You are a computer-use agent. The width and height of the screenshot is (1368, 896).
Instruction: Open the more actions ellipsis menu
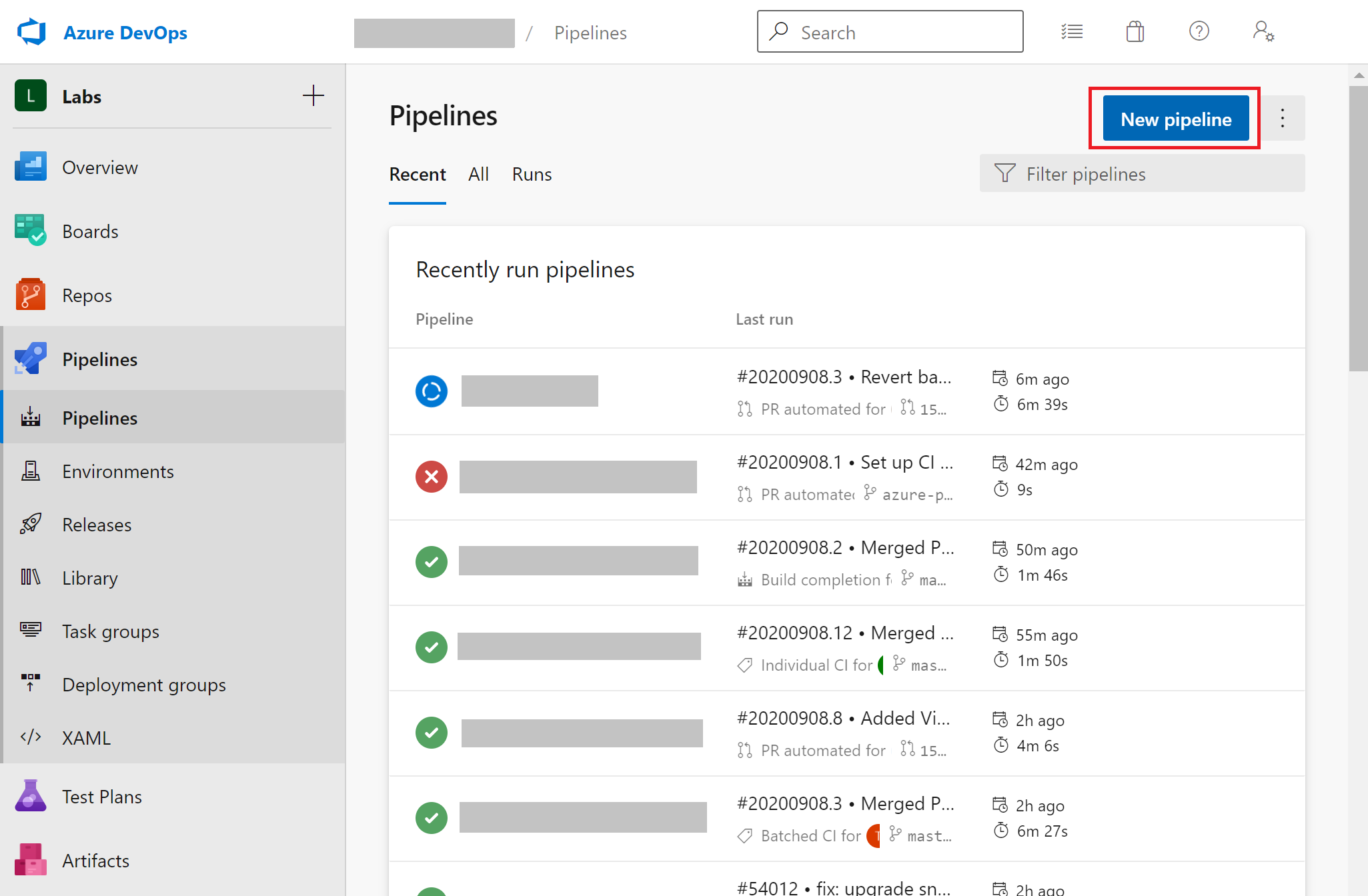pyautogui.click(x=1282, y=118)
